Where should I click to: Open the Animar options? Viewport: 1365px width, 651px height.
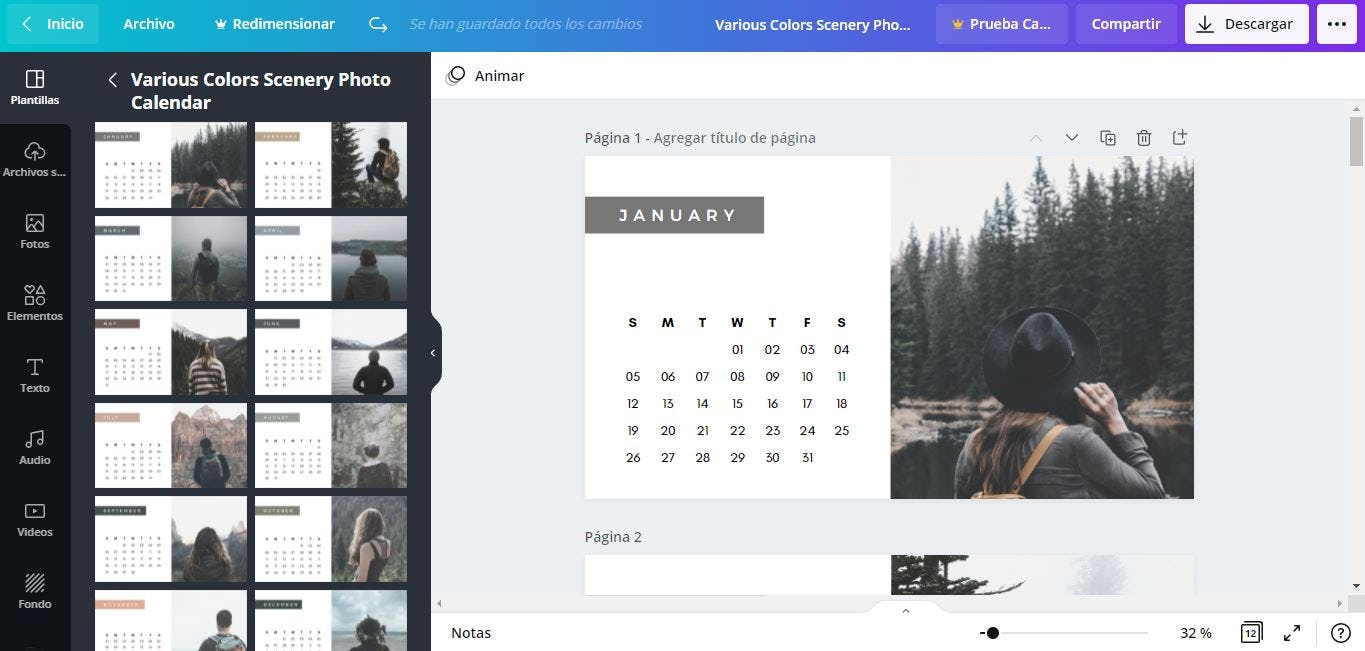487,75
